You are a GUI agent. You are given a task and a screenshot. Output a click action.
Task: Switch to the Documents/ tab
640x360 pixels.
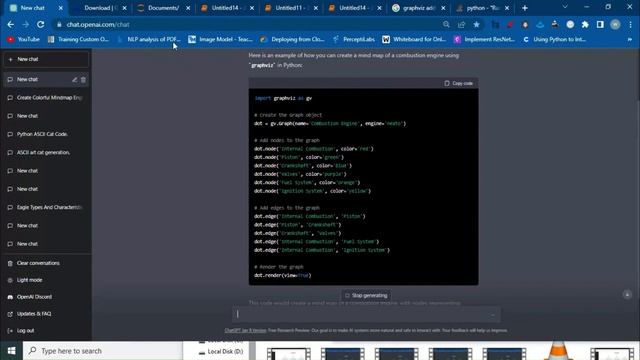(163, 8)
